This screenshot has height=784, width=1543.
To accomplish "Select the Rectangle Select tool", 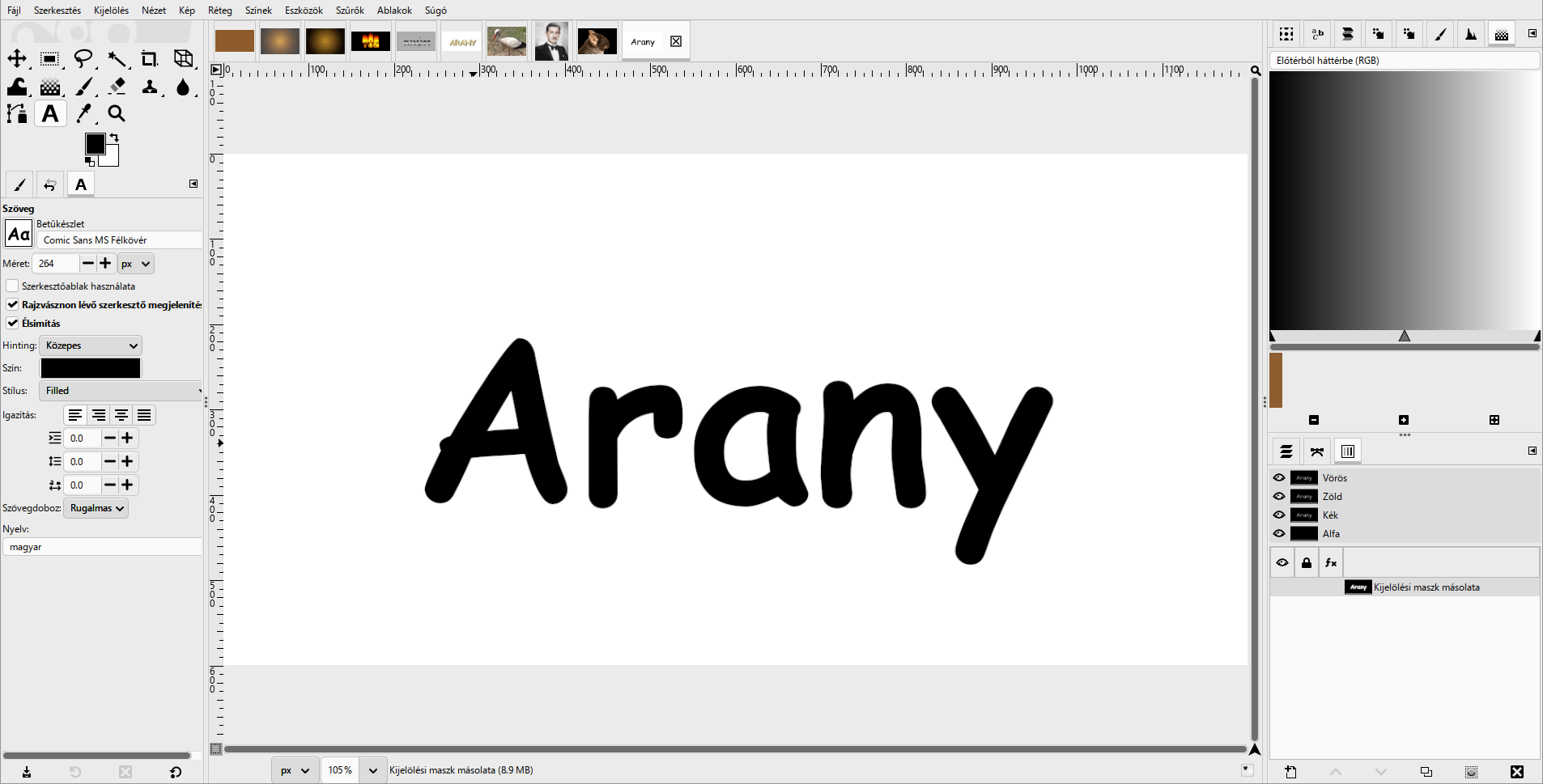I will click(x=50, y=58).
